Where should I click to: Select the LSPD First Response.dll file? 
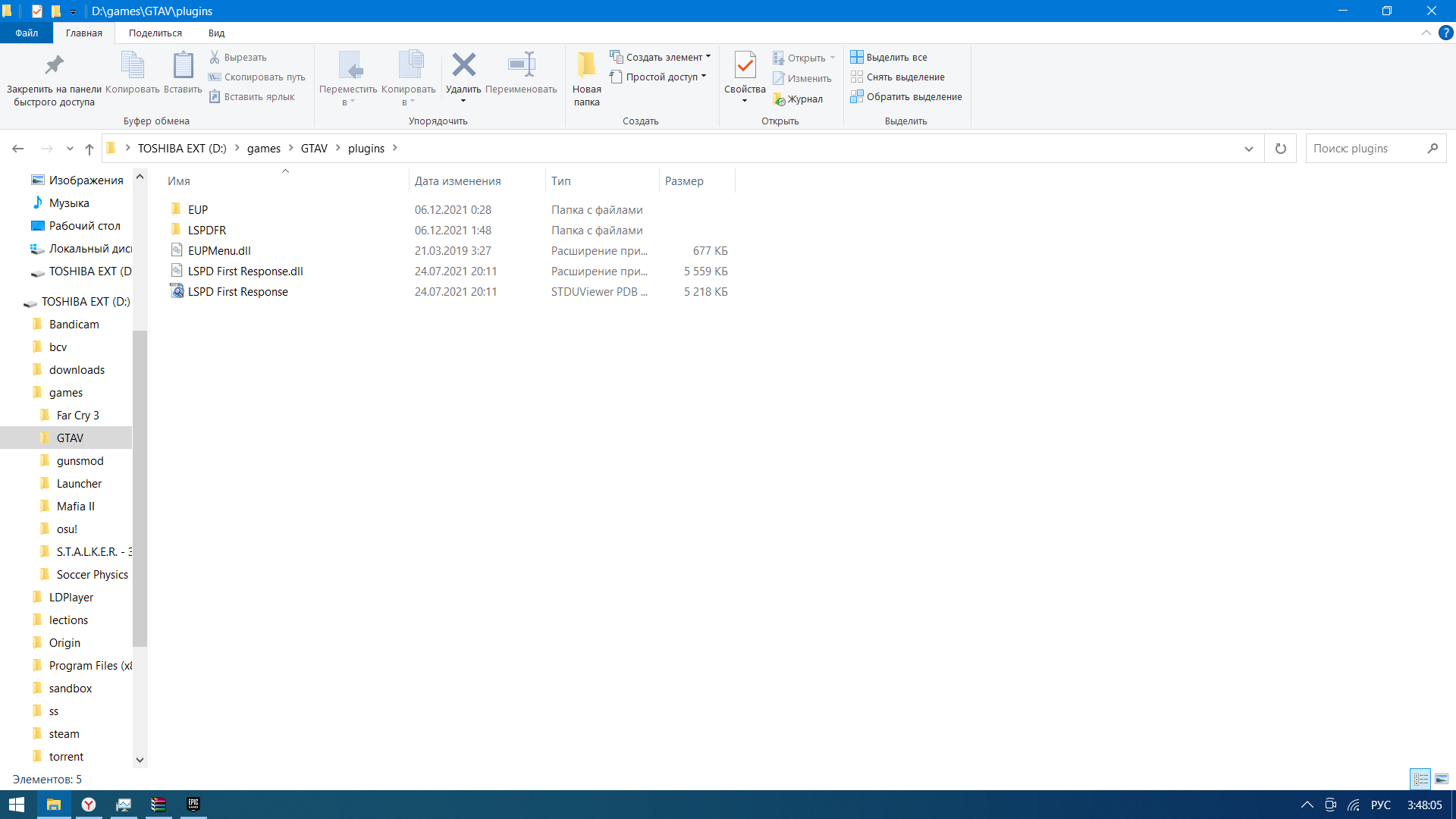[245, 271]
